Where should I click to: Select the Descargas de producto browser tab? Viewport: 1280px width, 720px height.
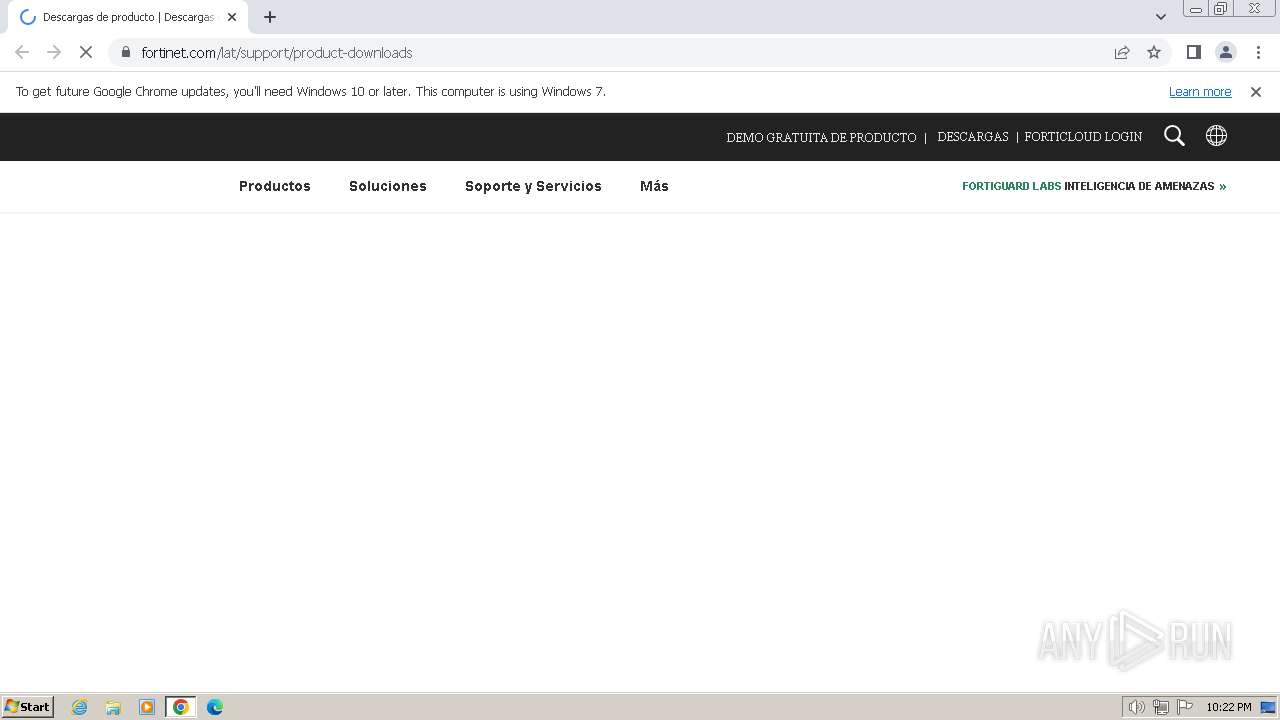point(127,17)
